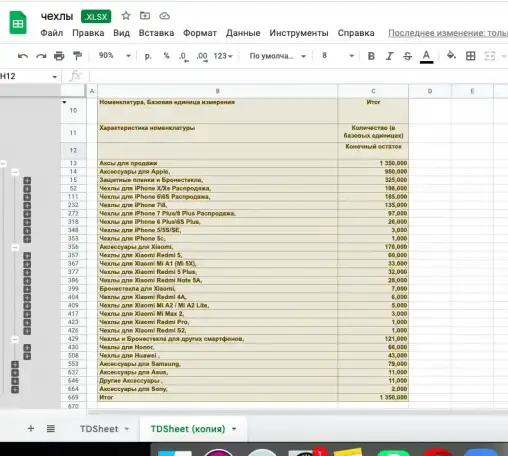Screen dimensions: 508x456
Task: Open Google Sheets home logo
Action: click(x=18, y=23)
